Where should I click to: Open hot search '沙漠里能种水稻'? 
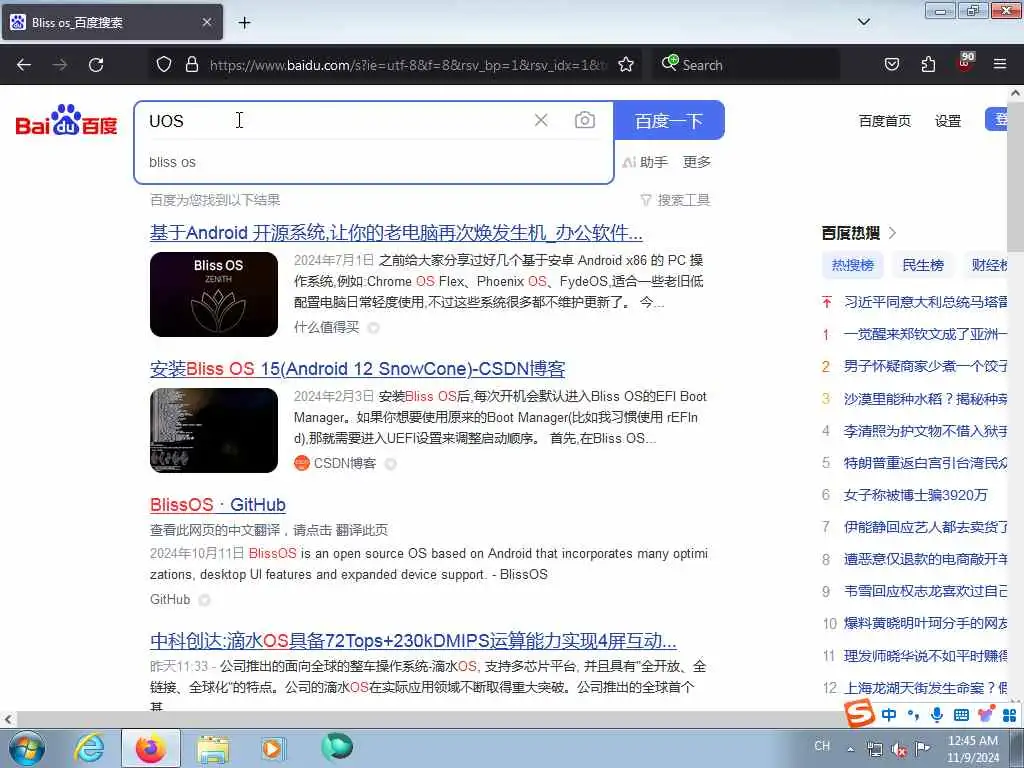coord(925,398)
